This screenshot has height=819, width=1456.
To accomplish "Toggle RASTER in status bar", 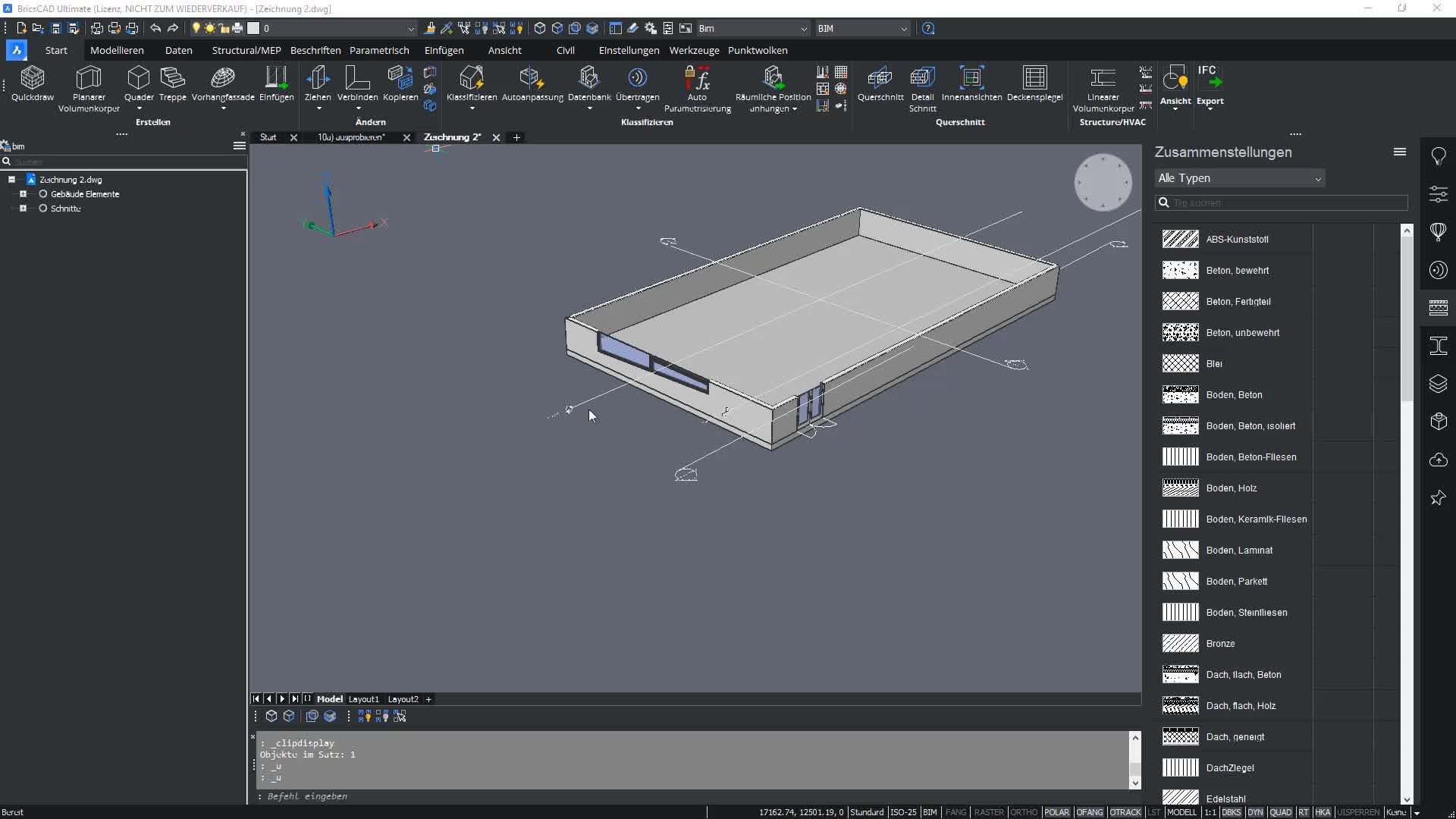I will coord(988,812).
